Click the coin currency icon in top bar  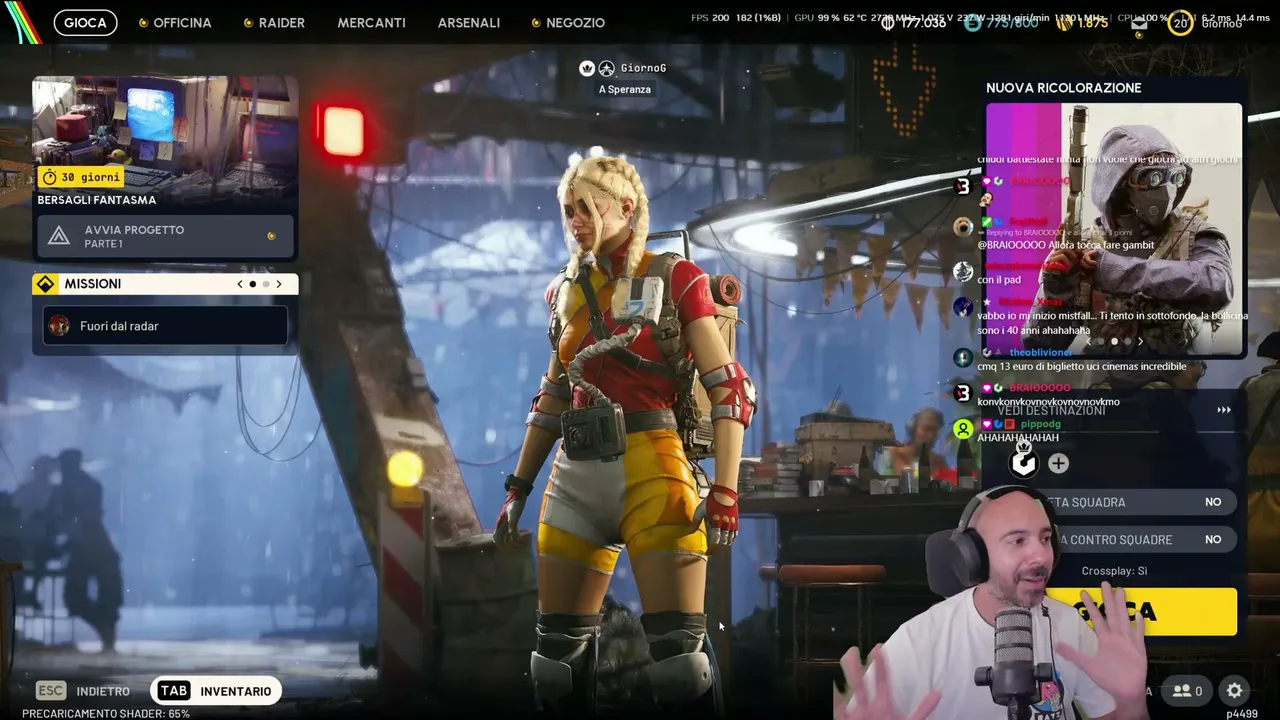pyautogui.click(x=888, y=23)
